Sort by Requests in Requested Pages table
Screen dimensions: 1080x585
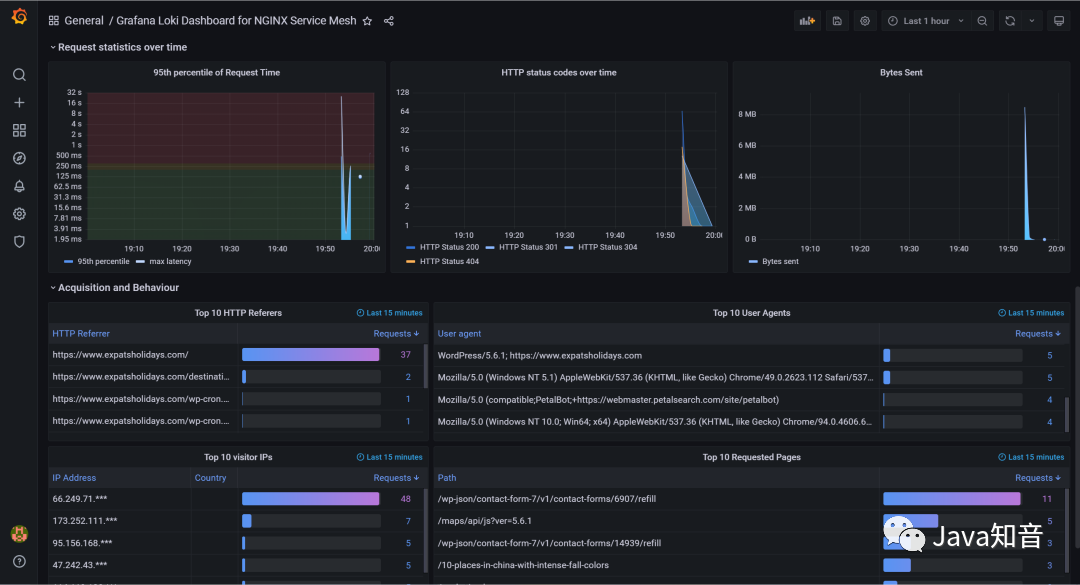1038,478
